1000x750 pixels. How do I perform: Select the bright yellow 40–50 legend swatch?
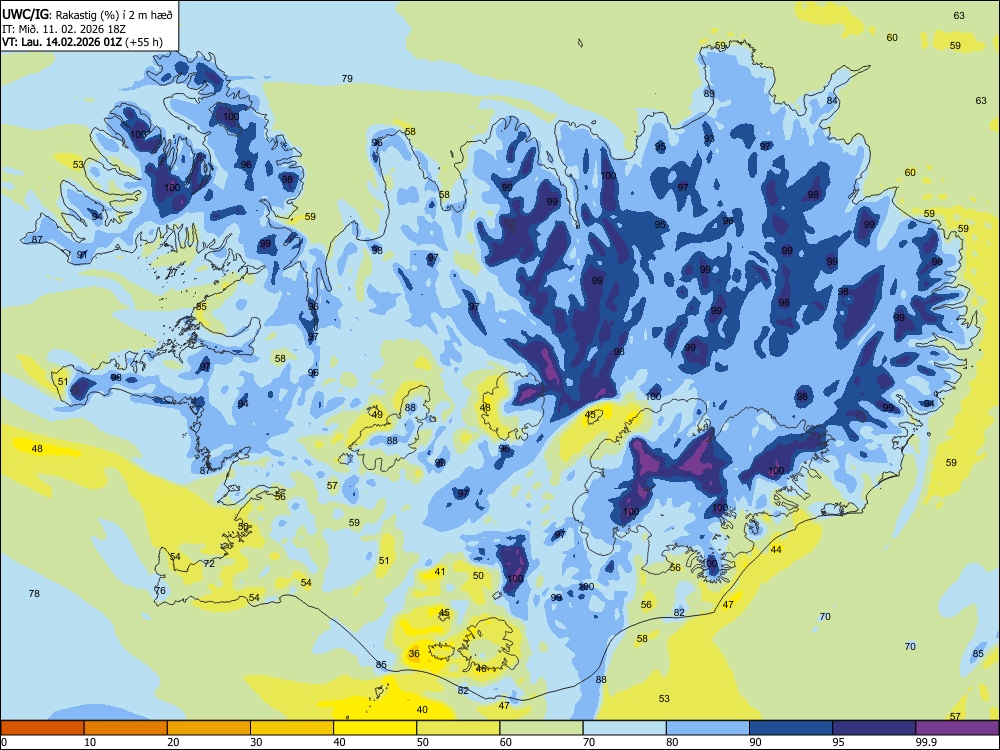tap(375, 728)
